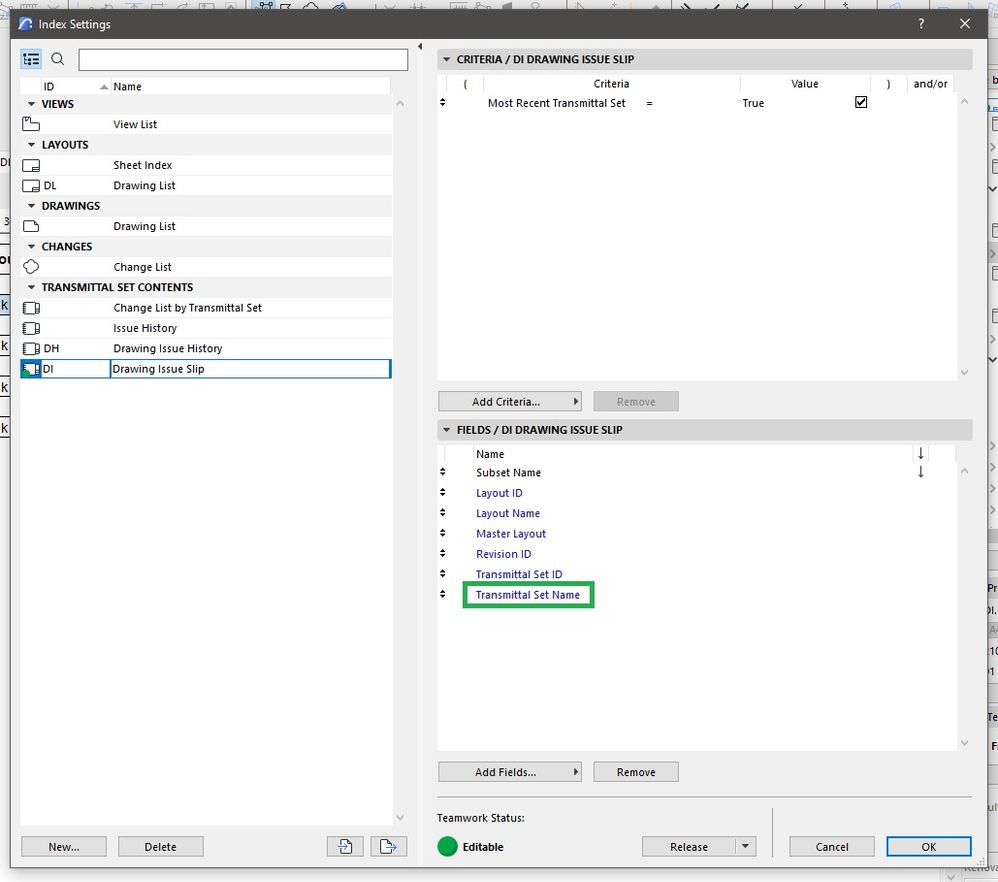
Task: Click reorder handle for Subset Name field
Action: (443, 472)
